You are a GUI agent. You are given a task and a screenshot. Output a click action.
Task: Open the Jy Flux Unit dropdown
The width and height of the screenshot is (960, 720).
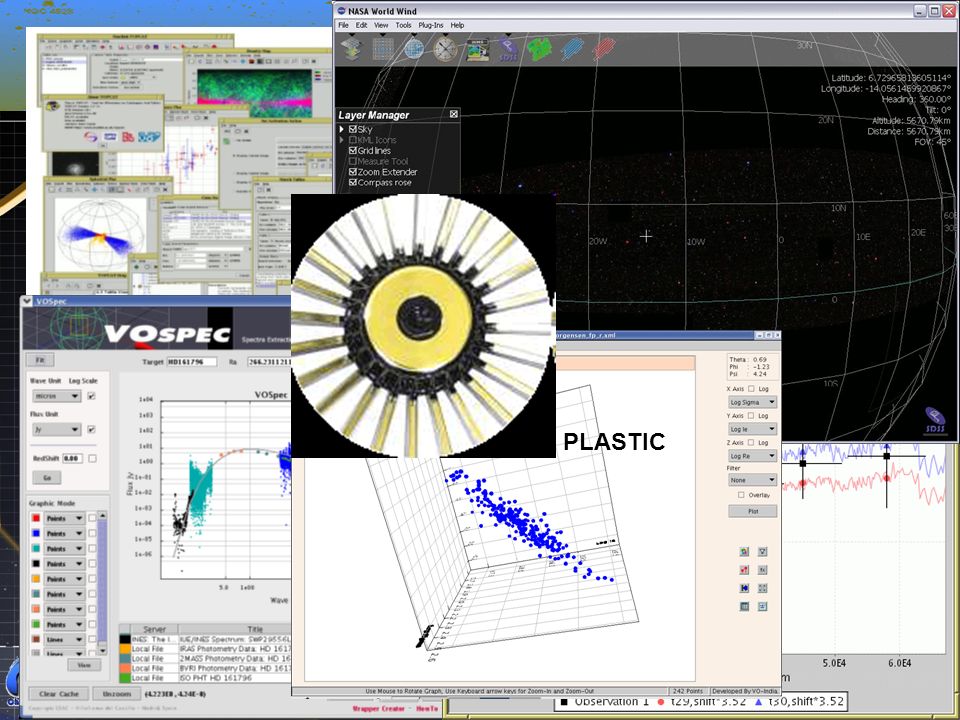[56, 429]
